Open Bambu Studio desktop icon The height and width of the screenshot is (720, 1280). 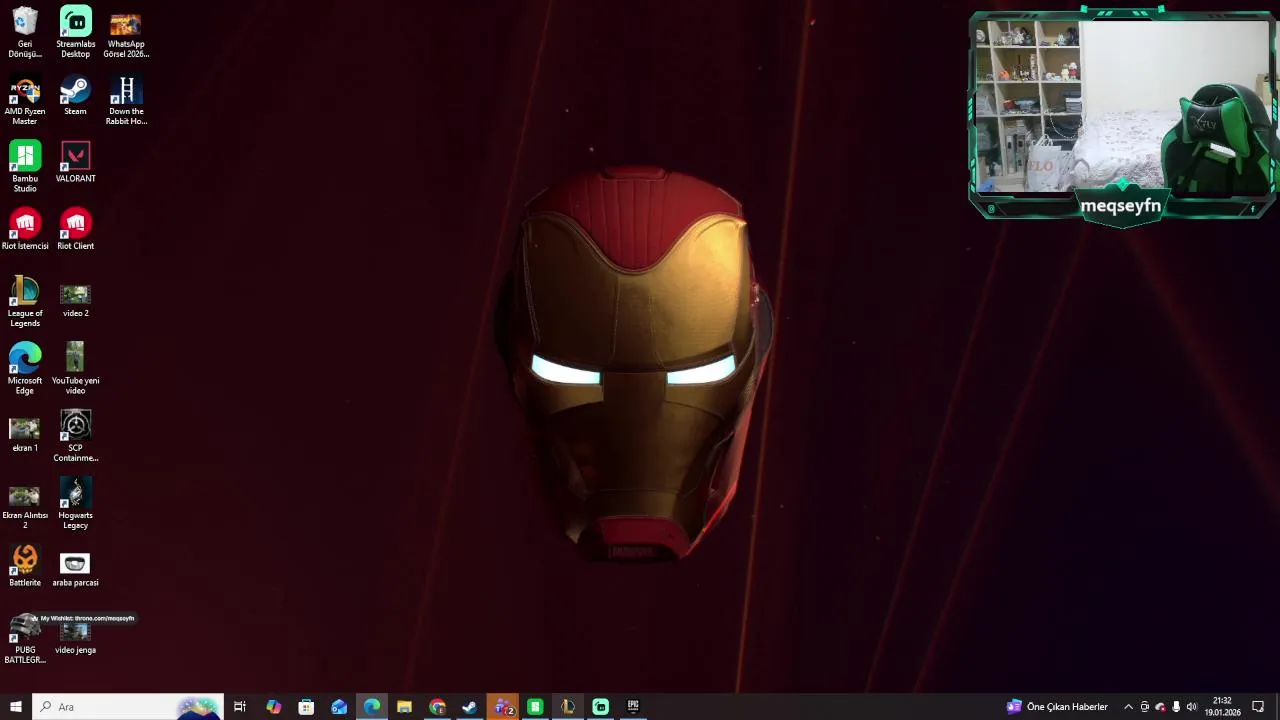[x=25, y=167]
